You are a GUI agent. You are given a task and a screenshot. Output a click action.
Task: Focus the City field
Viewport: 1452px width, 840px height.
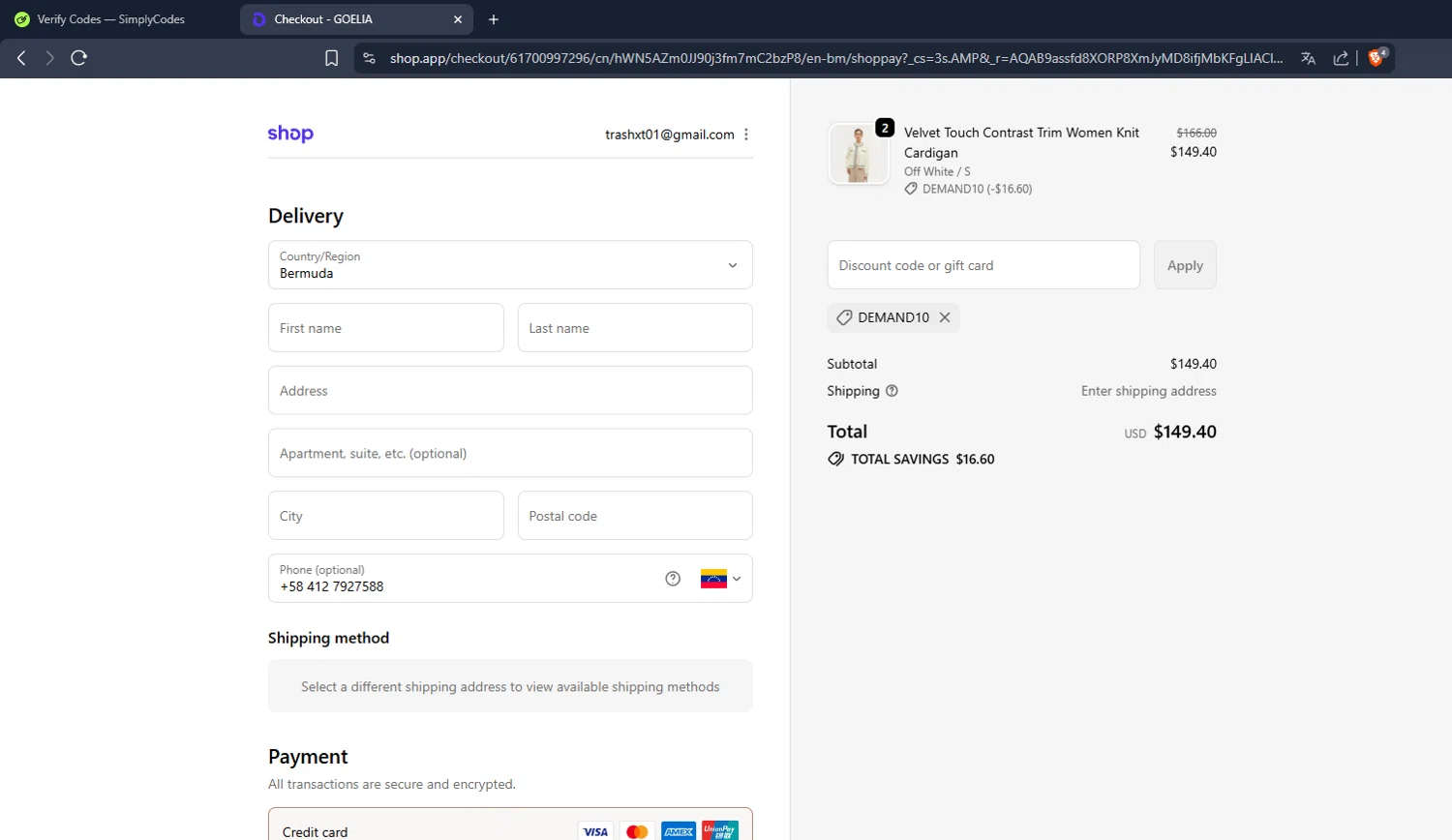coord(386,516)
